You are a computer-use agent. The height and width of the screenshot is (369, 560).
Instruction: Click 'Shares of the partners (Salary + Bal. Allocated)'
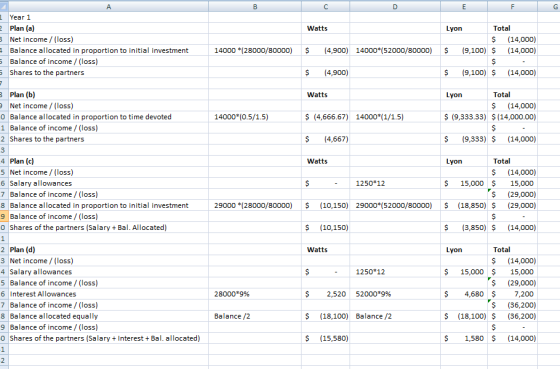pyautogui.click(x=88, y=228)
